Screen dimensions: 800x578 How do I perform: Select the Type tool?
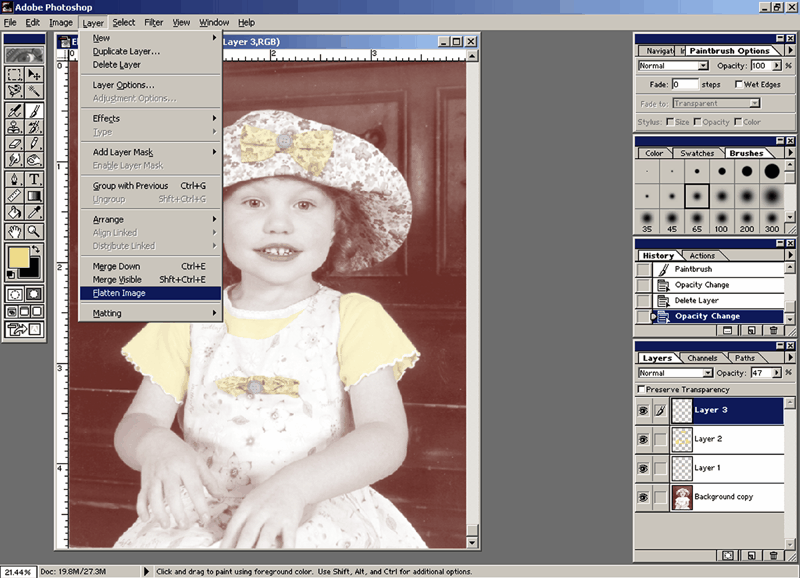click(x=35, y=180)
